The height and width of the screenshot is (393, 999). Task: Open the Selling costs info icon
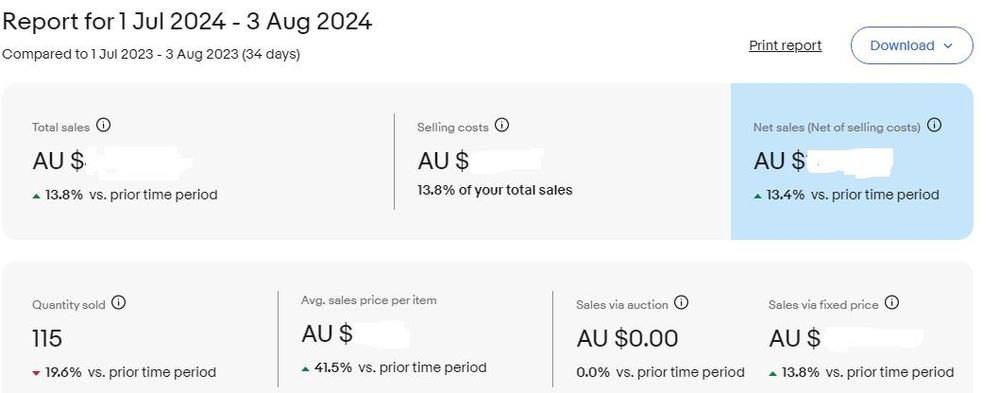pos(502,125)
